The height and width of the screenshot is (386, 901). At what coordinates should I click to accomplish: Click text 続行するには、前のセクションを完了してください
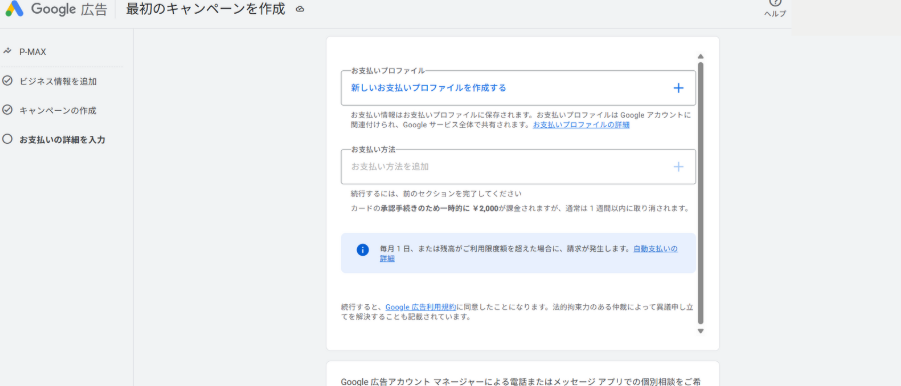[436, 194]
